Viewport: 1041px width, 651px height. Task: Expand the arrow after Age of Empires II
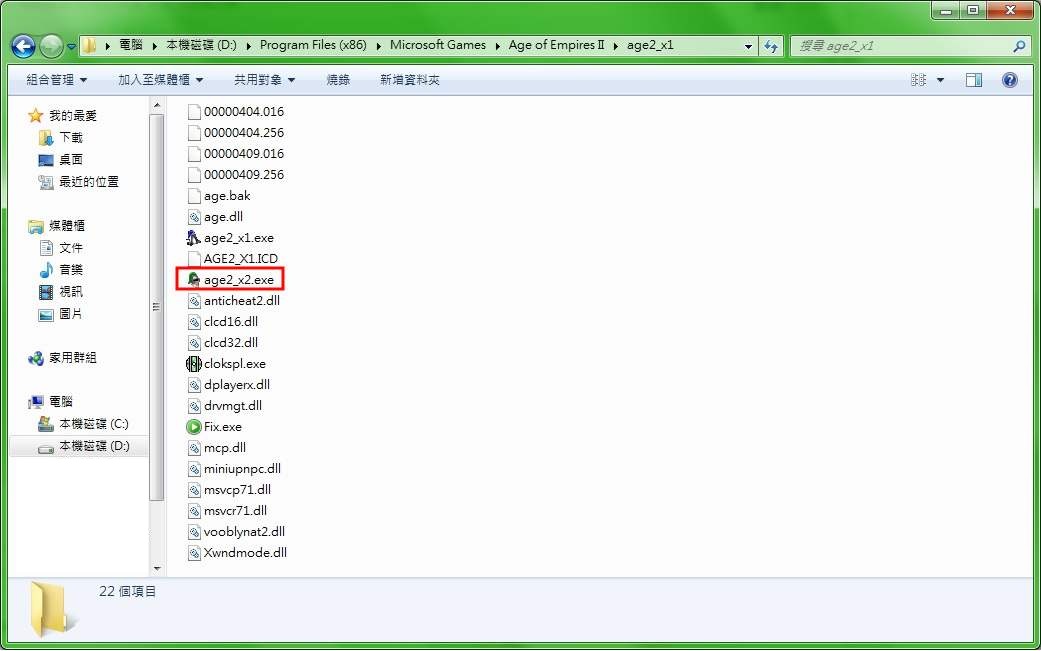tap(615, 46)
